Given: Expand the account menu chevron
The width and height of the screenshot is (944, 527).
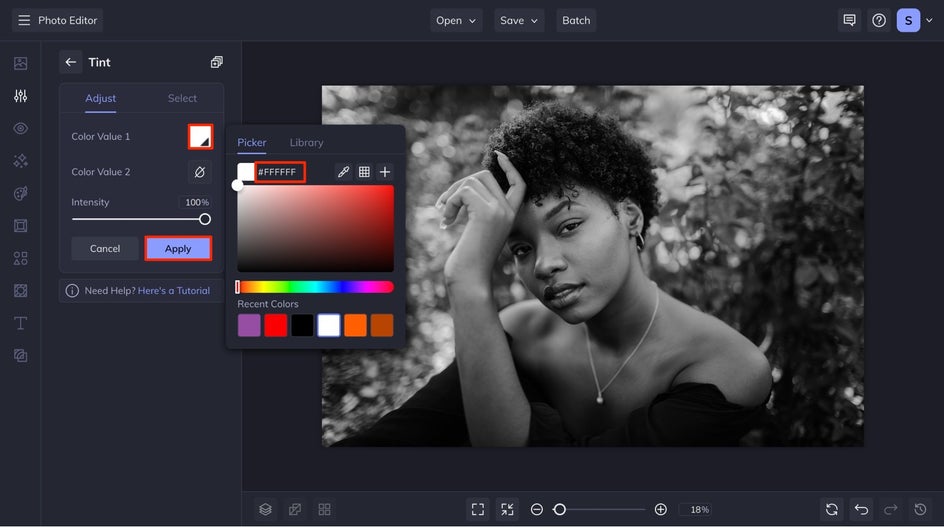Looking at the screenshot, I should click(929, 20).
